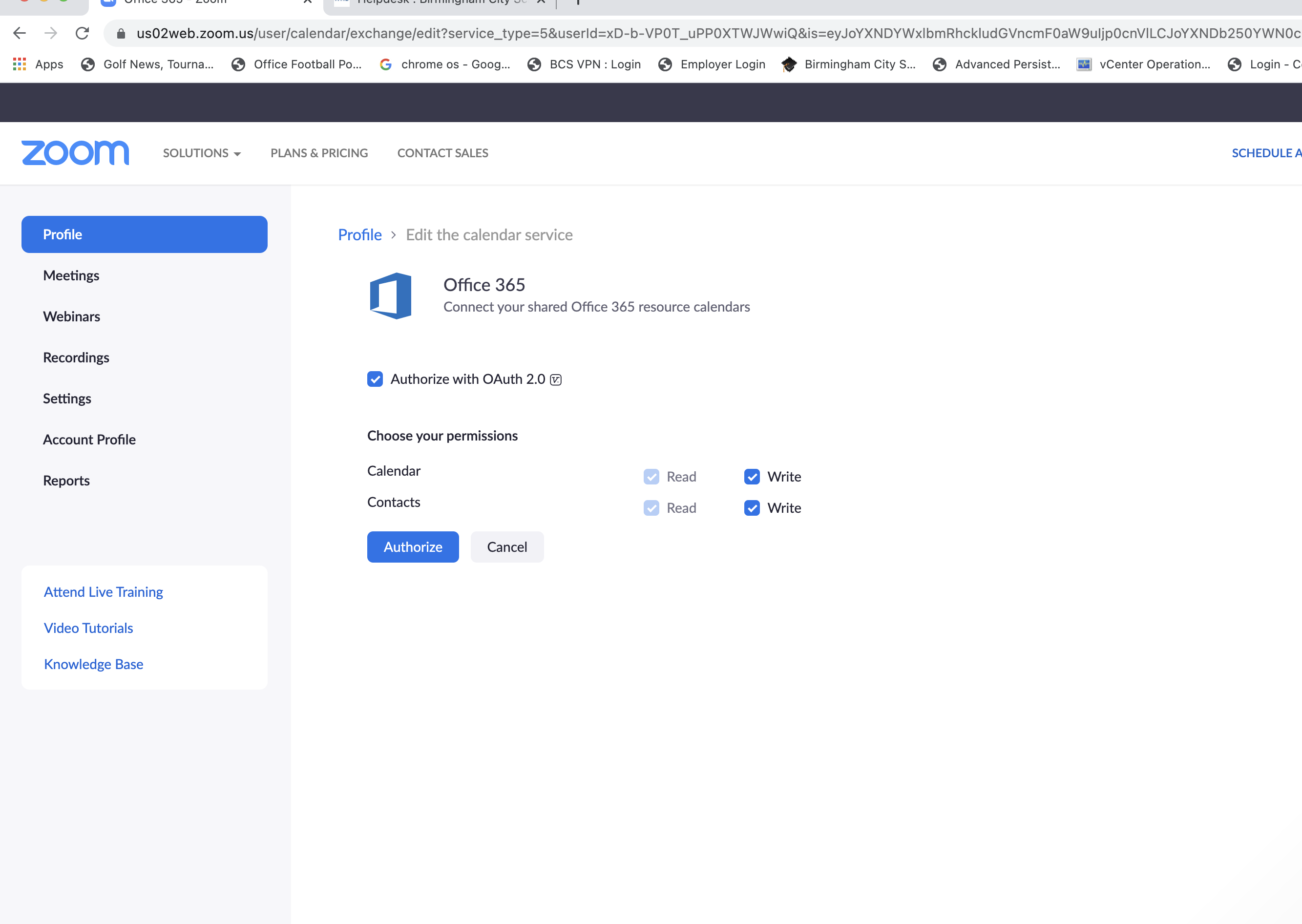Select Settings in the left sidebar

point(67,399)
